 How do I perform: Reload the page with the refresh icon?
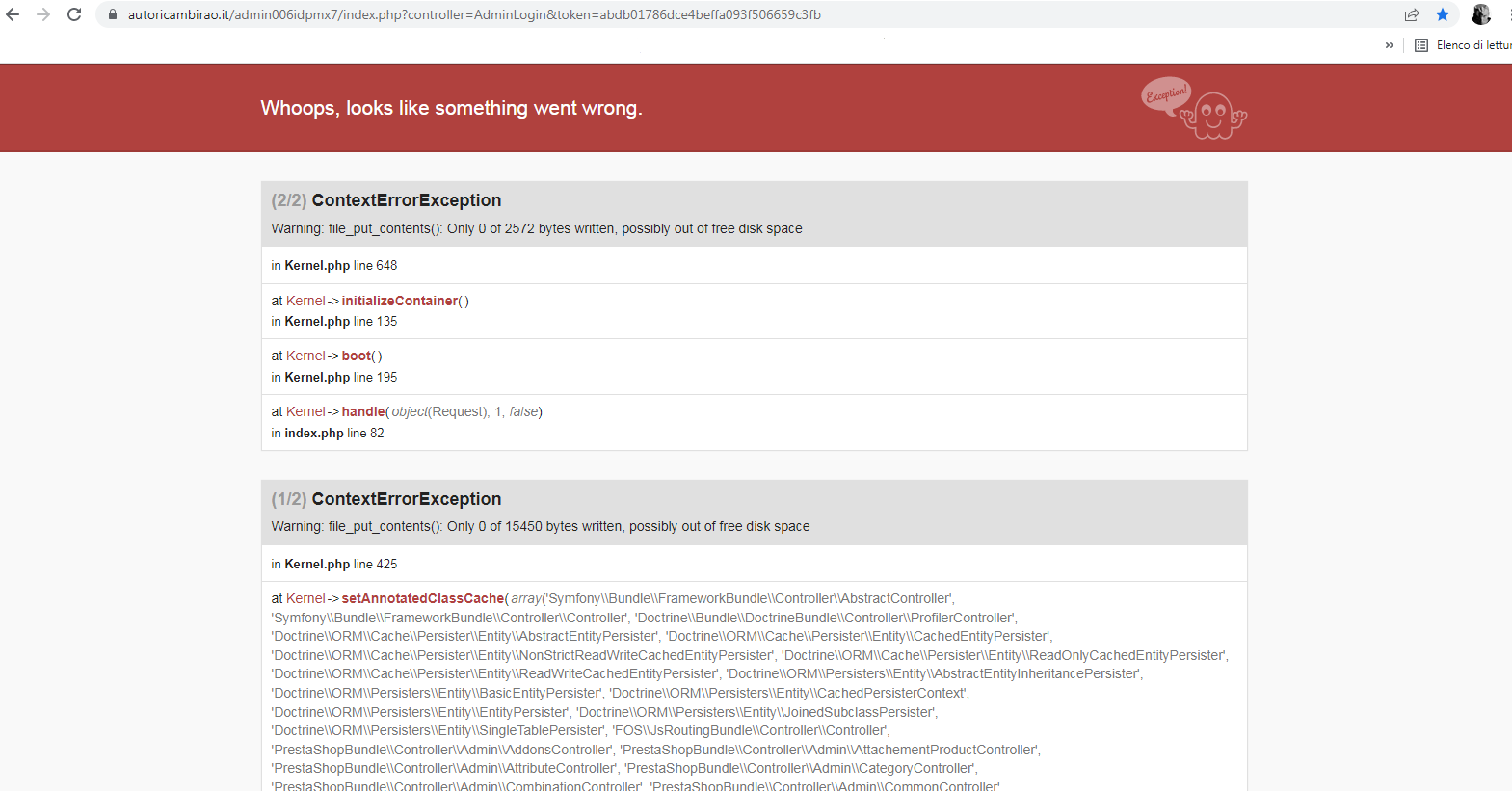coord(74,14)
